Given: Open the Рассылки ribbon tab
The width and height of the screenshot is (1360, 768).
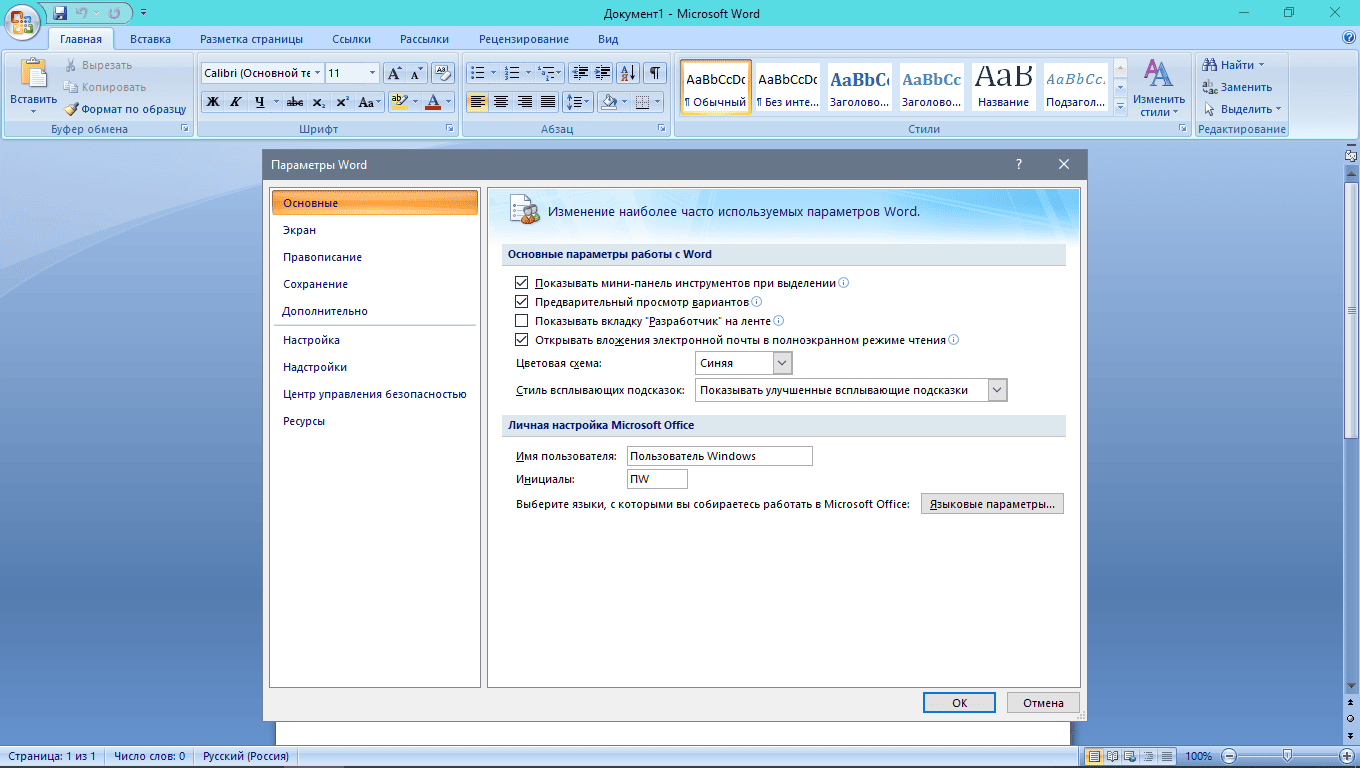Looking at the screenshot, I should [424, 39].
